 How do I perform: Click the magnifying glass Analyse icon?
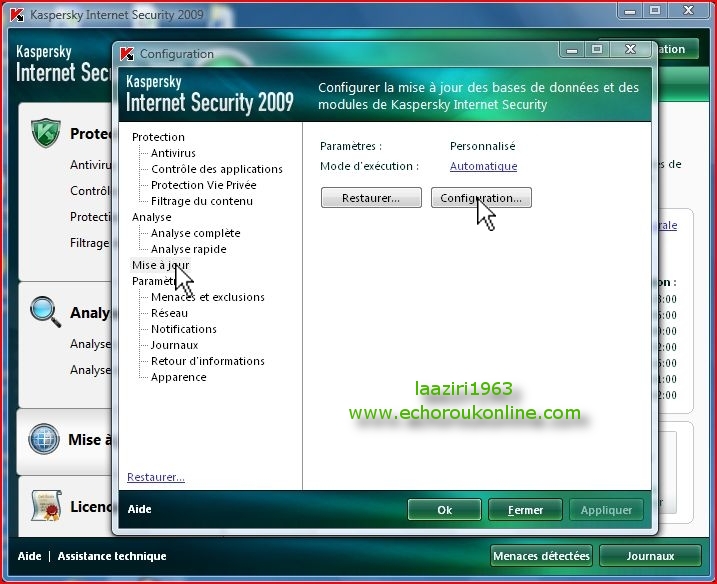[46, 312]
